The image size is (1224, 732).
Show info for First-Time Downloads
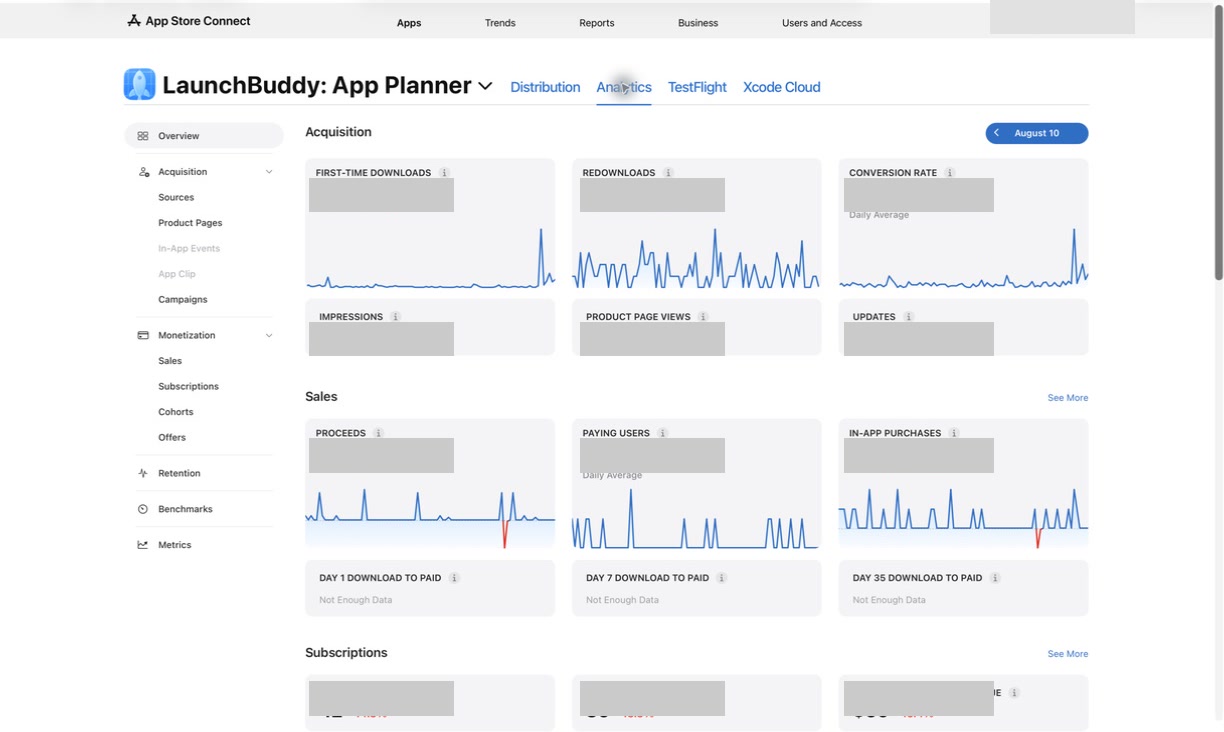coord(445,173)
